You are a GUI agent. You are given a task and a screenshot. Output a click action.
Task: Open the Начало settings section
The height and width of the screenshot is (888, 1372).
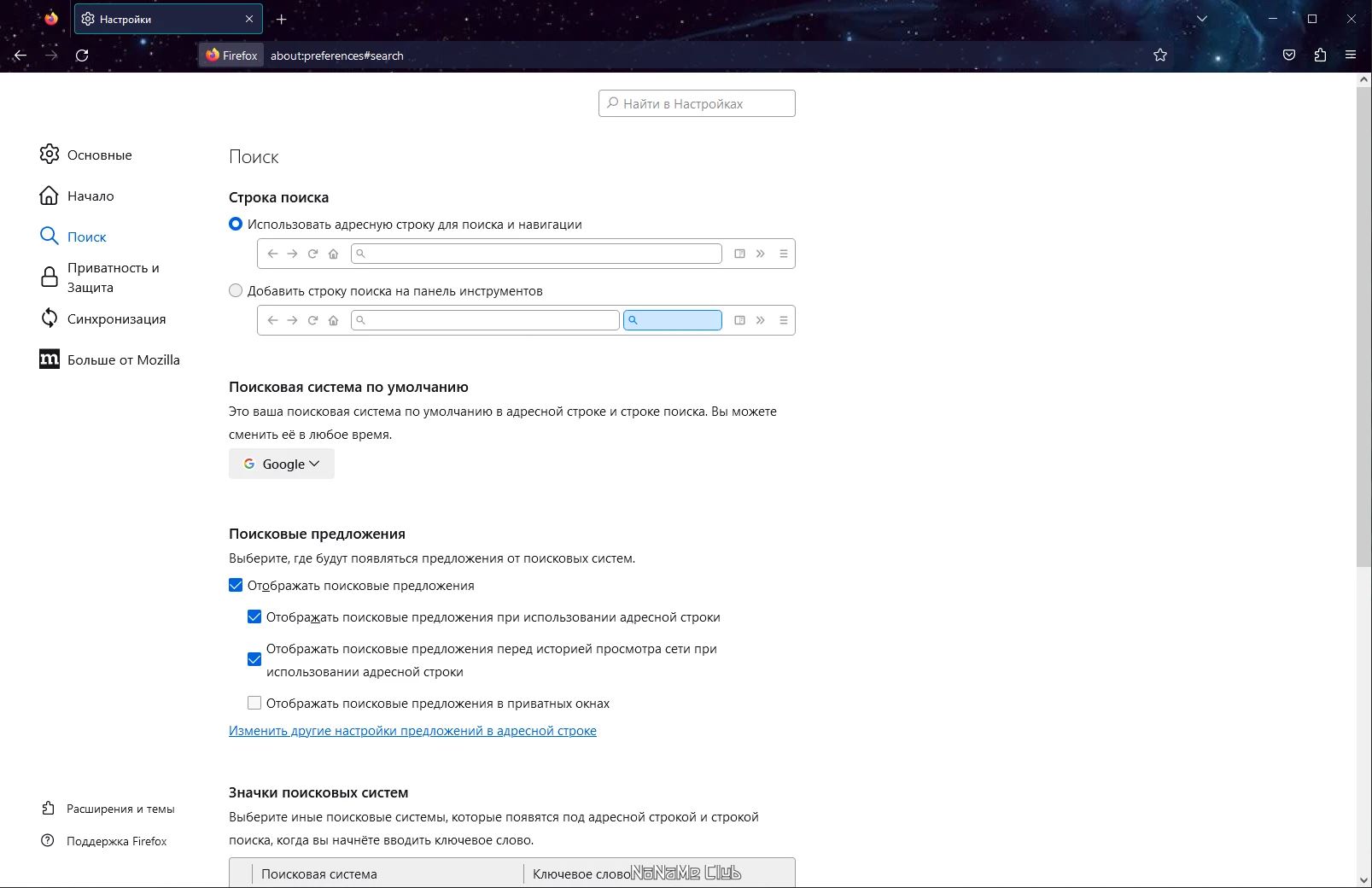[90, 196]
